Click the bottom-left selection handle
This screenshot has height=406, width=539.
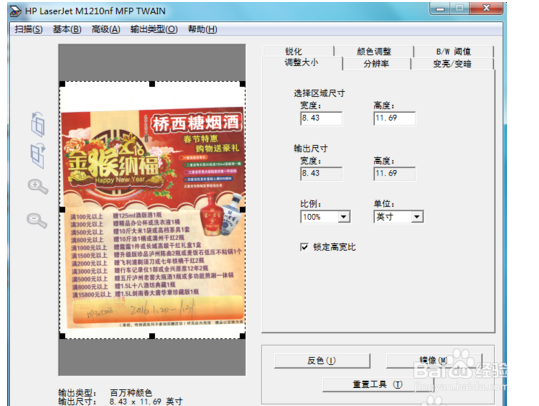pos(62,336)
